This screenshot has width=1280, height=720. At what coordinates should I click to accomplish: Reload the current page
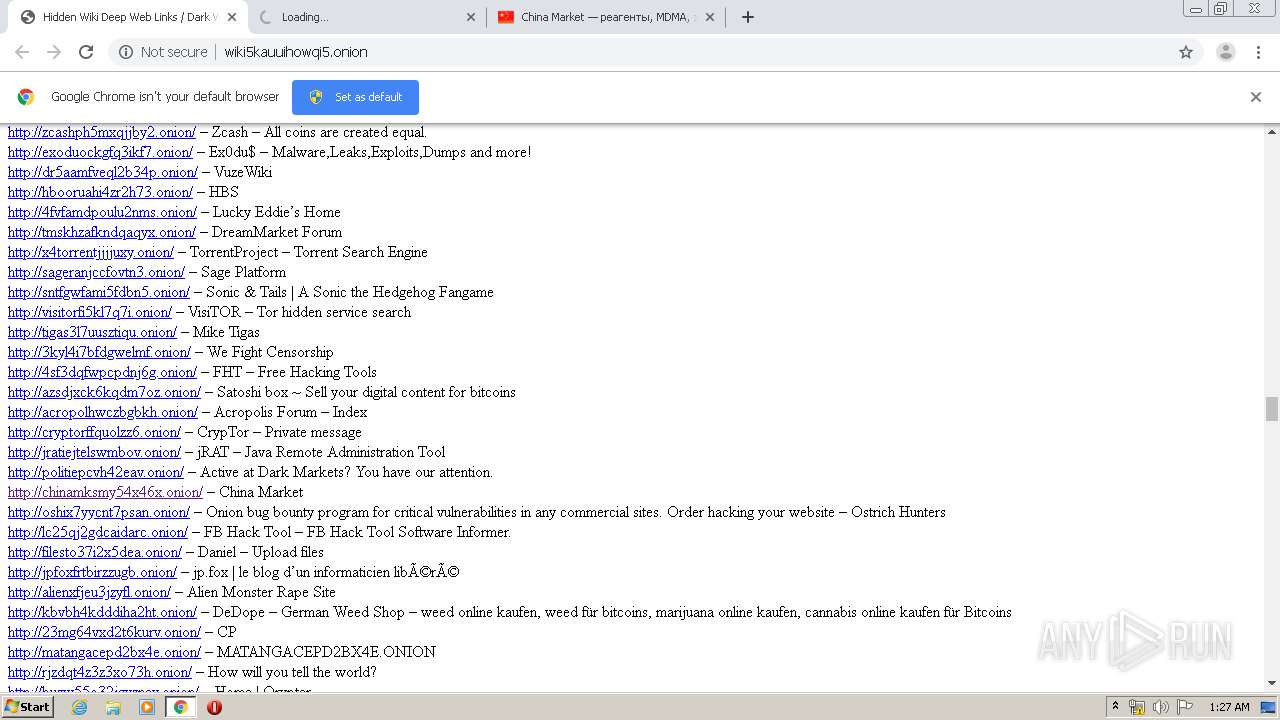point(86,52)
